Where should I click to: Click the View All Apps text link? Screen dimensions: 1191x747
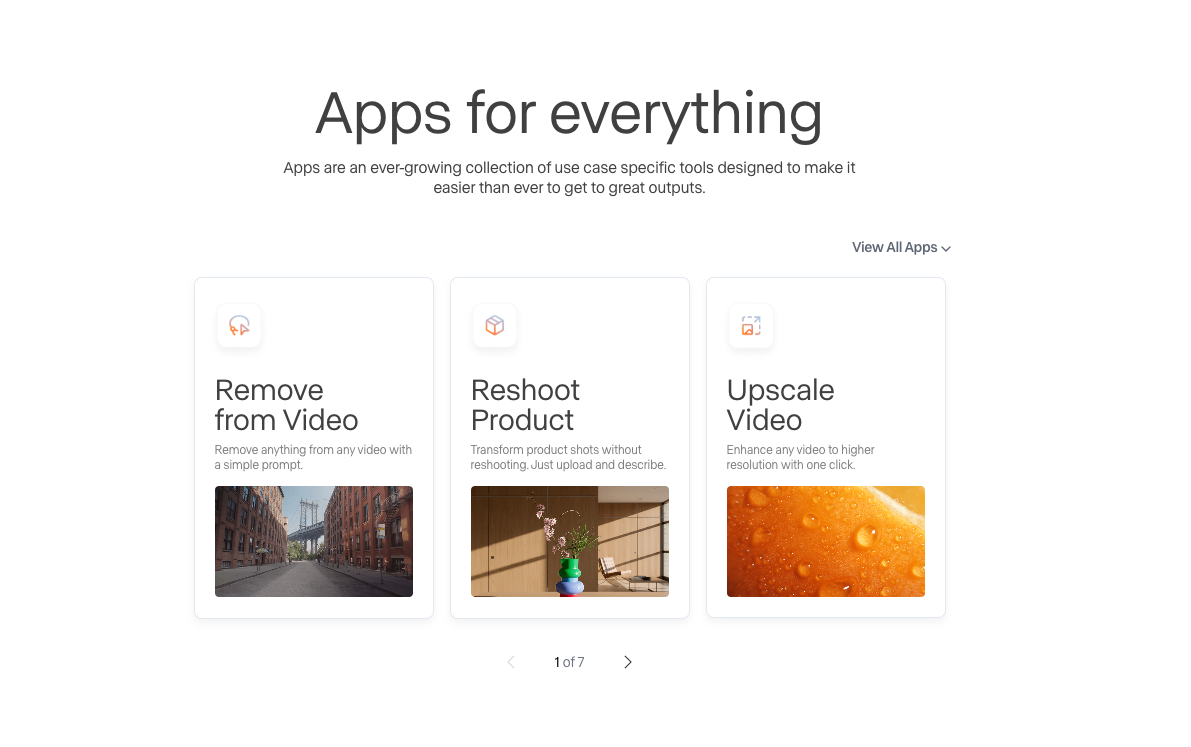tap(894, 247)
